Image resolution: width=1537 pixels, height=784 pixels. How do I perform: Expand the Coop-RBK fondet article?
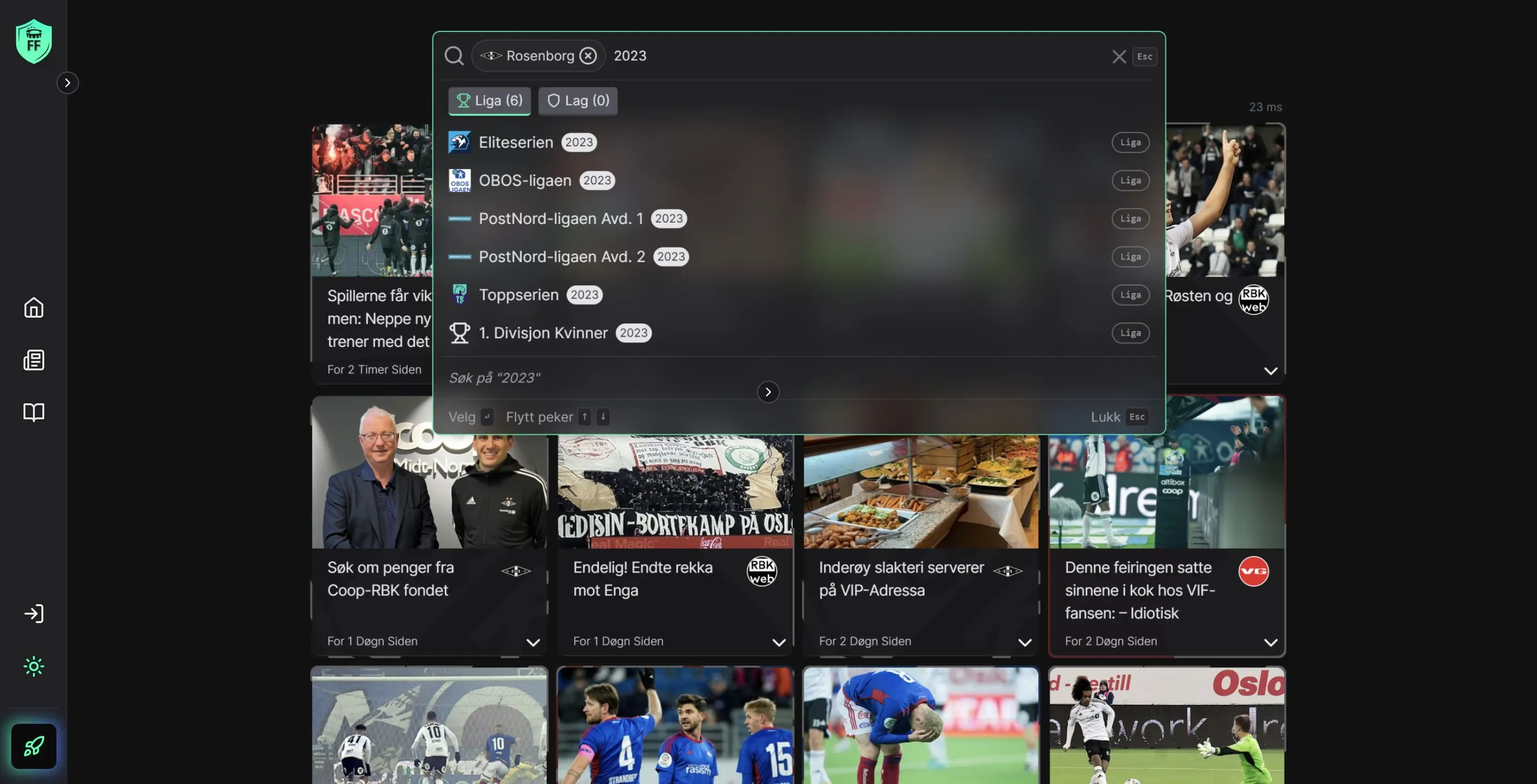coord(533,643)
